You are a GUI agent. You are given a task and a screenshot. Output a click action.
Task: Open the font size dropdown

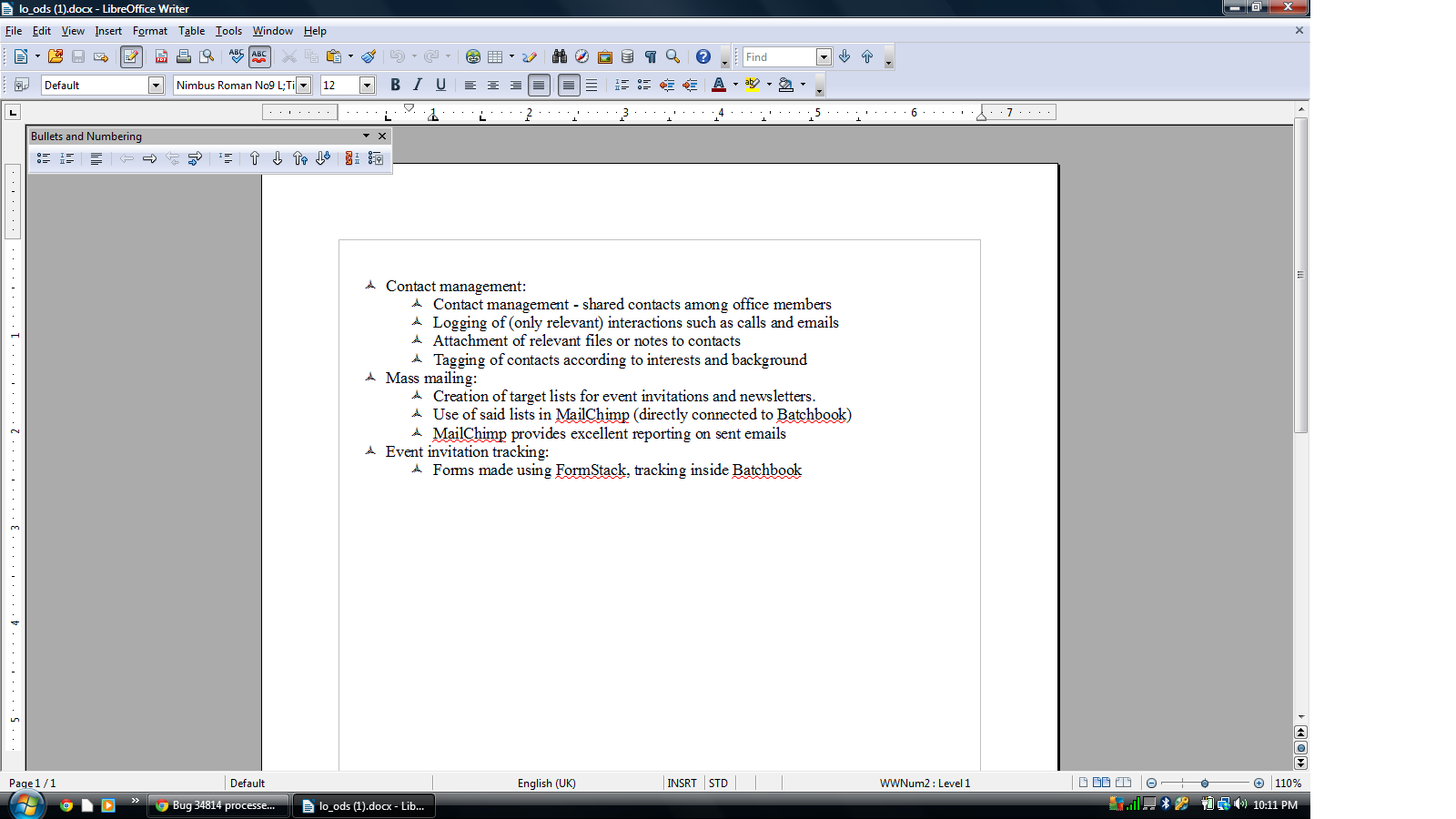pos(367,85)
